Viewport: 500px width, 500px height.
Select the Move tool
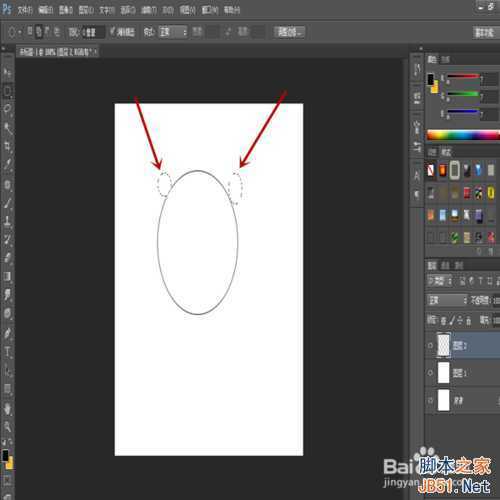[x=7, y=73]
